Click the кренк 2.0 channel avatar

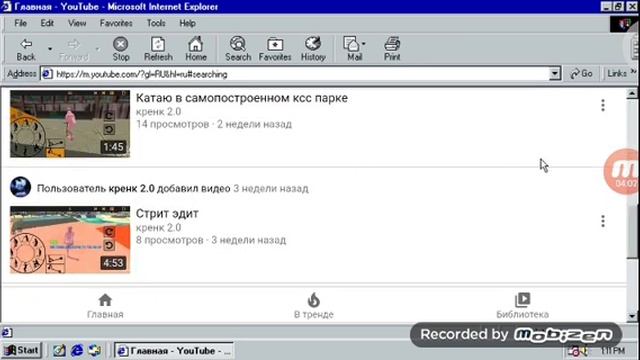pyautogui.click(x=20, y=187)
